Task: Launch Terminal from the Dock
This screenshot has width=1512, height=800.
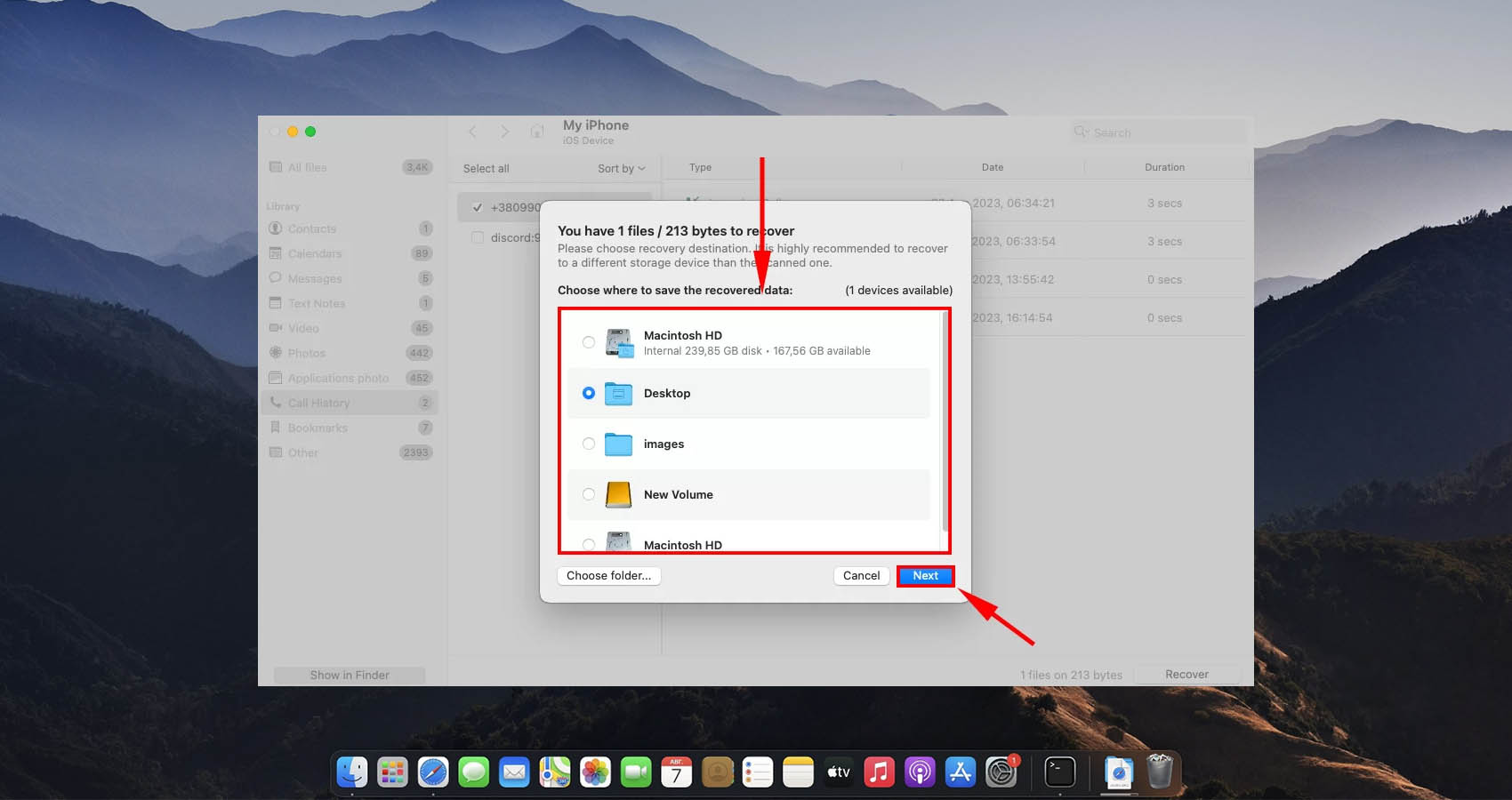Action: pos(1059,772)
